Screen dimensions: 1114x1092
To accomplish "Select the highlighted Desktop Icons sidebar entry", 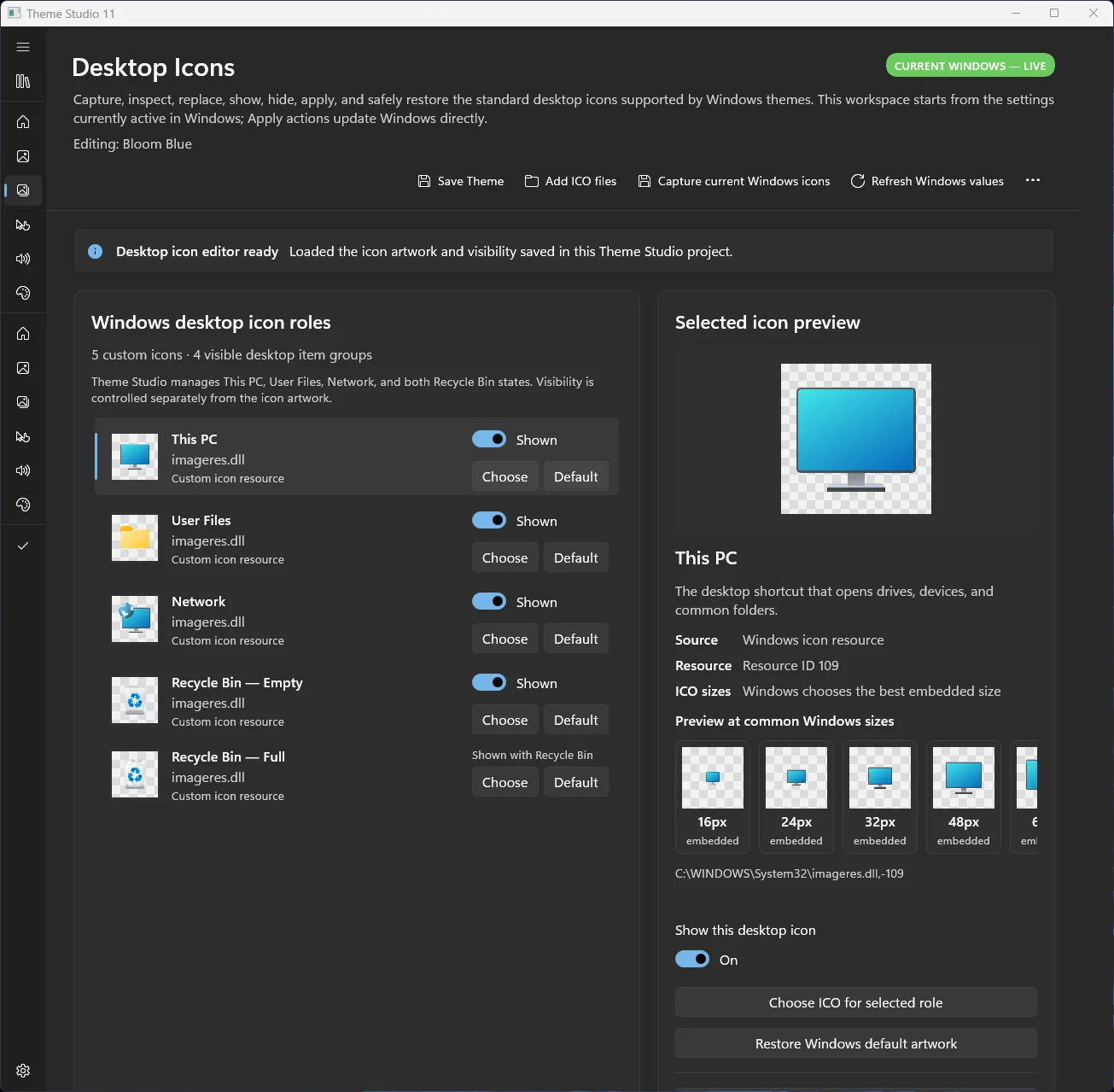I will tap(23, 190).
